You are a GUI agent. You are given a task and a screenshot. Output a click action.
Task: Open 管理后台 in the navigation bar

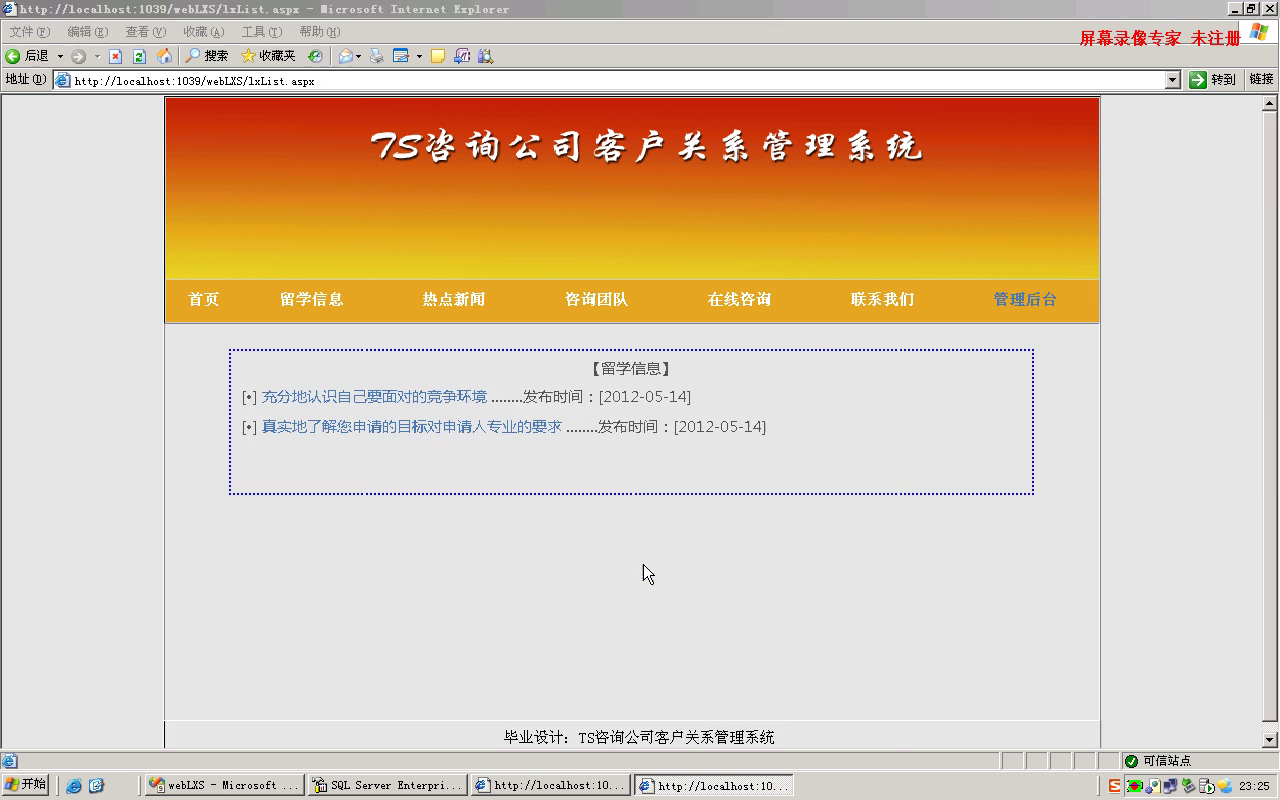click(1025, 299)
